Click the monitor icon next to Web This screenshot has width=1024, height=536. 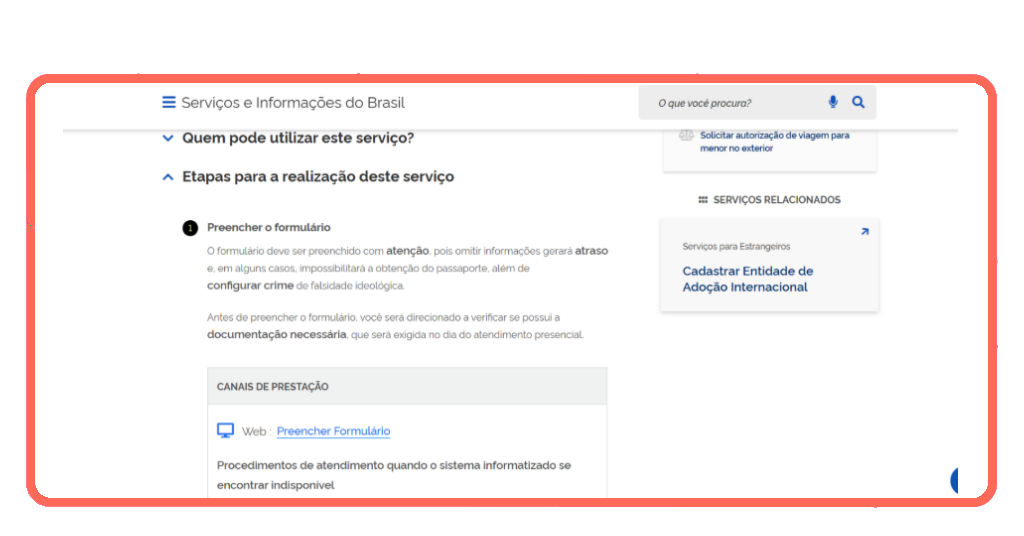tap(225, 430)
